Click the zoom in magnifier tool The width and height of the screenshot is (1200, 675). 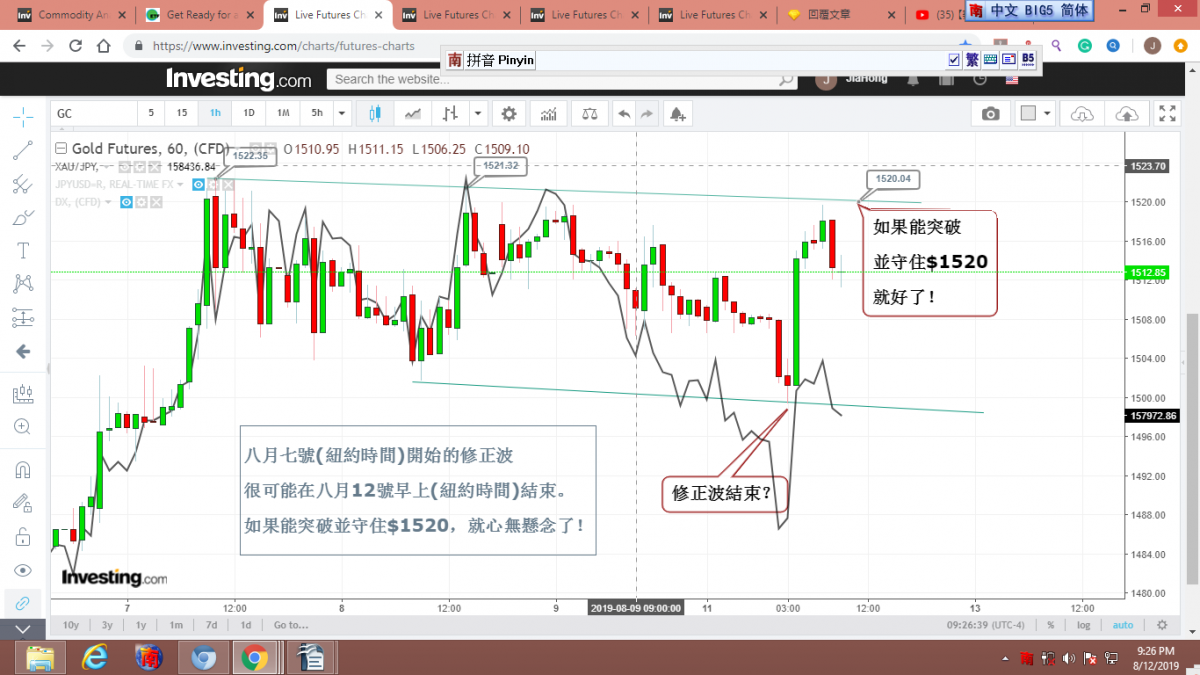click(23, 427)
